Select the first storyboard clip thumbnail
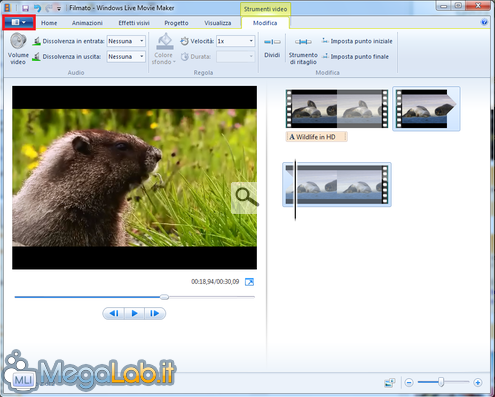The width and height of the screenshot is (495, 397). (x=337, y=109)
